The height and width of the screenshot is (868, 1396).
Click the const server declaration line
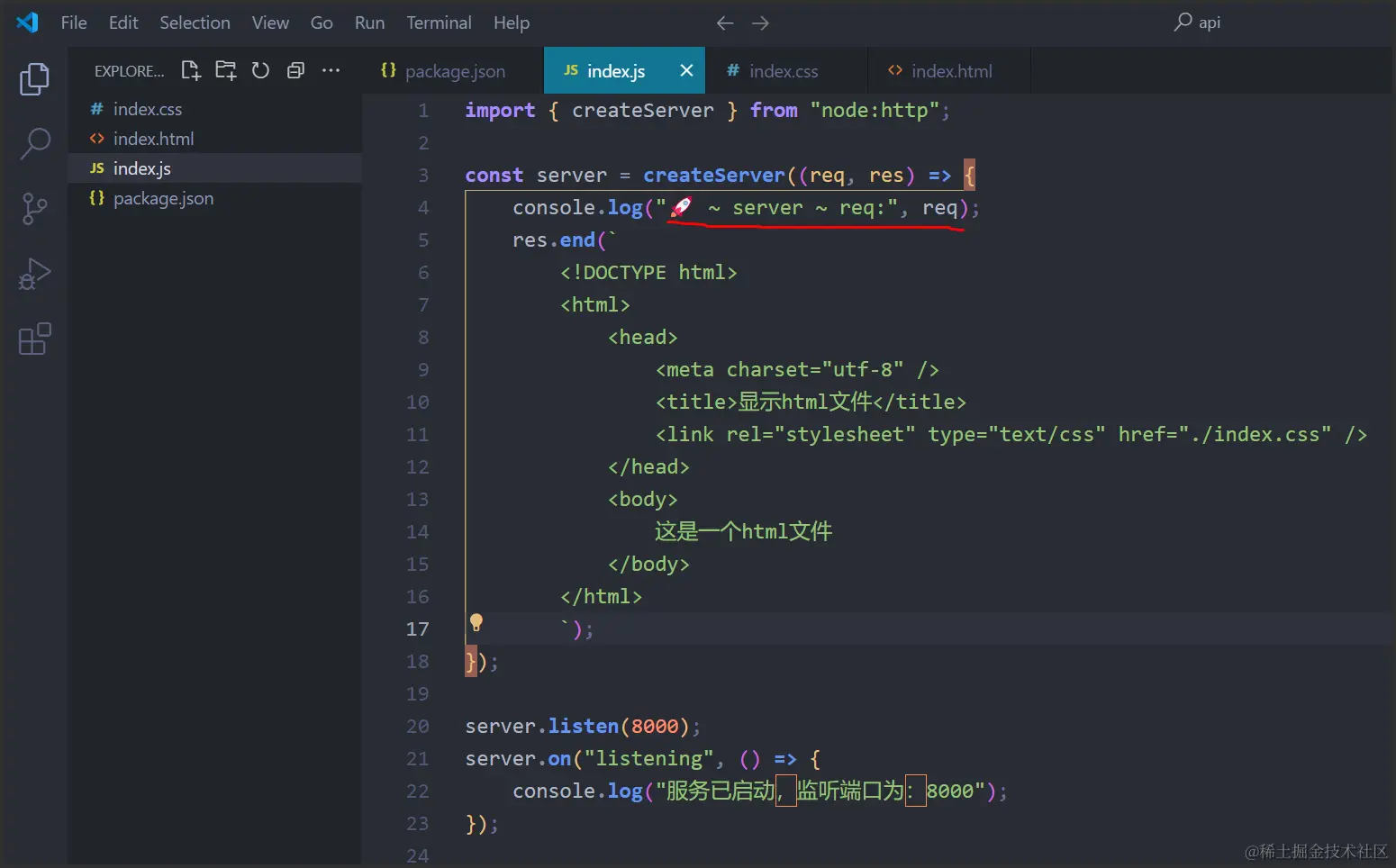click(721, 176)
